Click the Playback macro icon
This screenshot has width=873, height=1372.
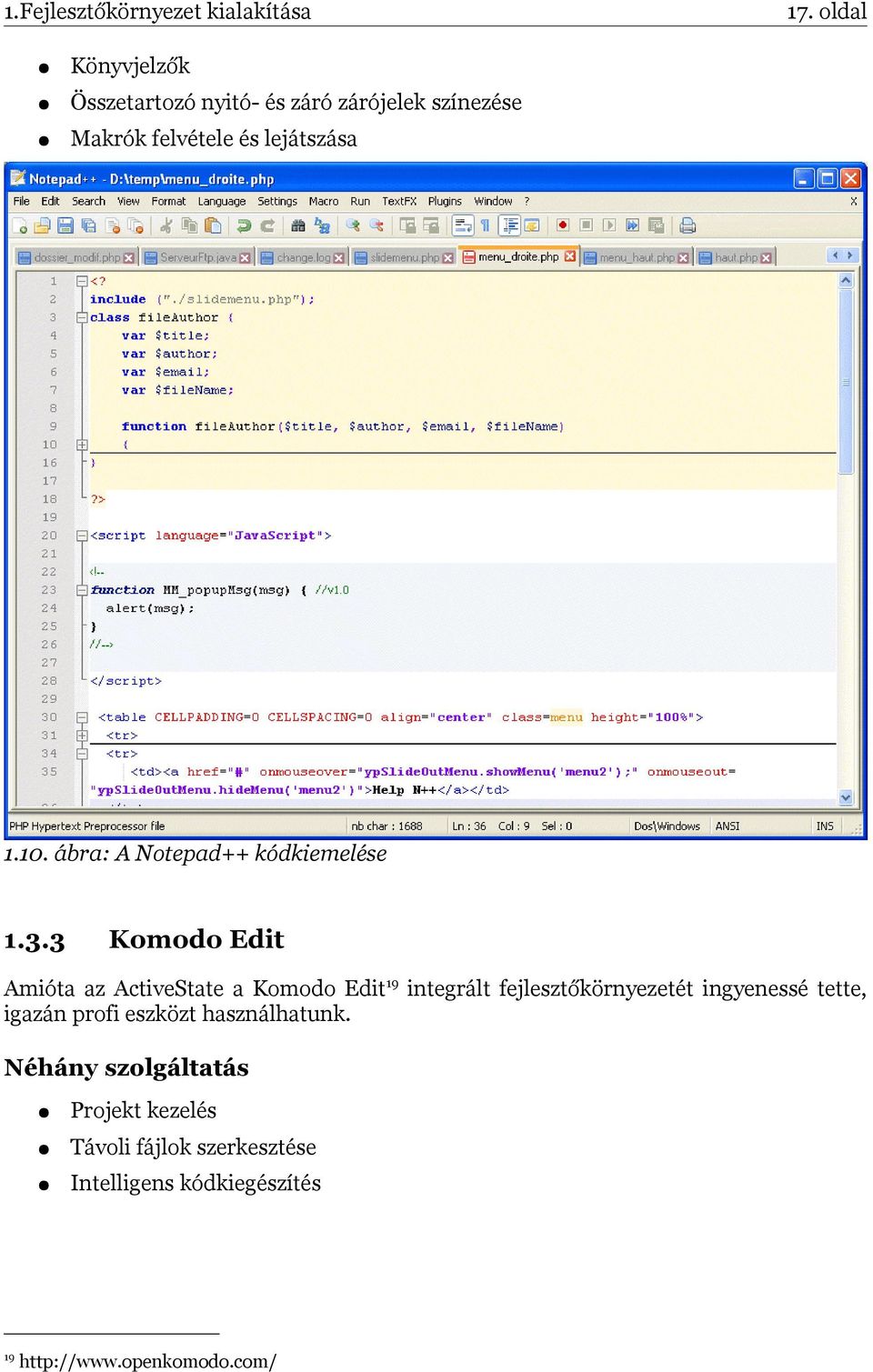609,225
